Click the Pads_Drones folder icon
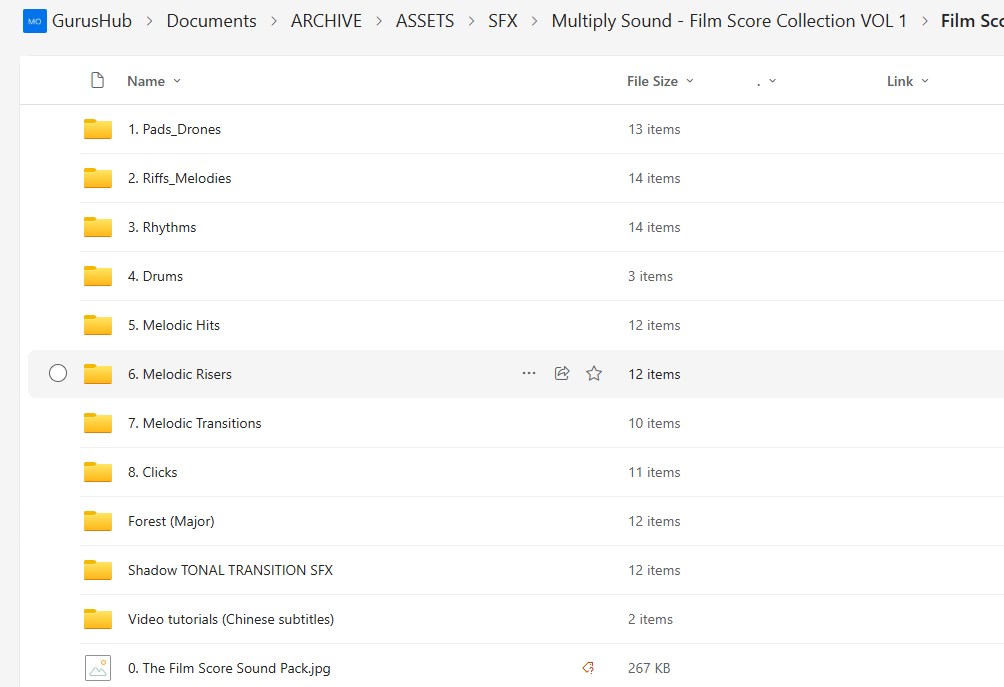The image size is (1004, 687). pyautogui.click(x=98, y=129)
